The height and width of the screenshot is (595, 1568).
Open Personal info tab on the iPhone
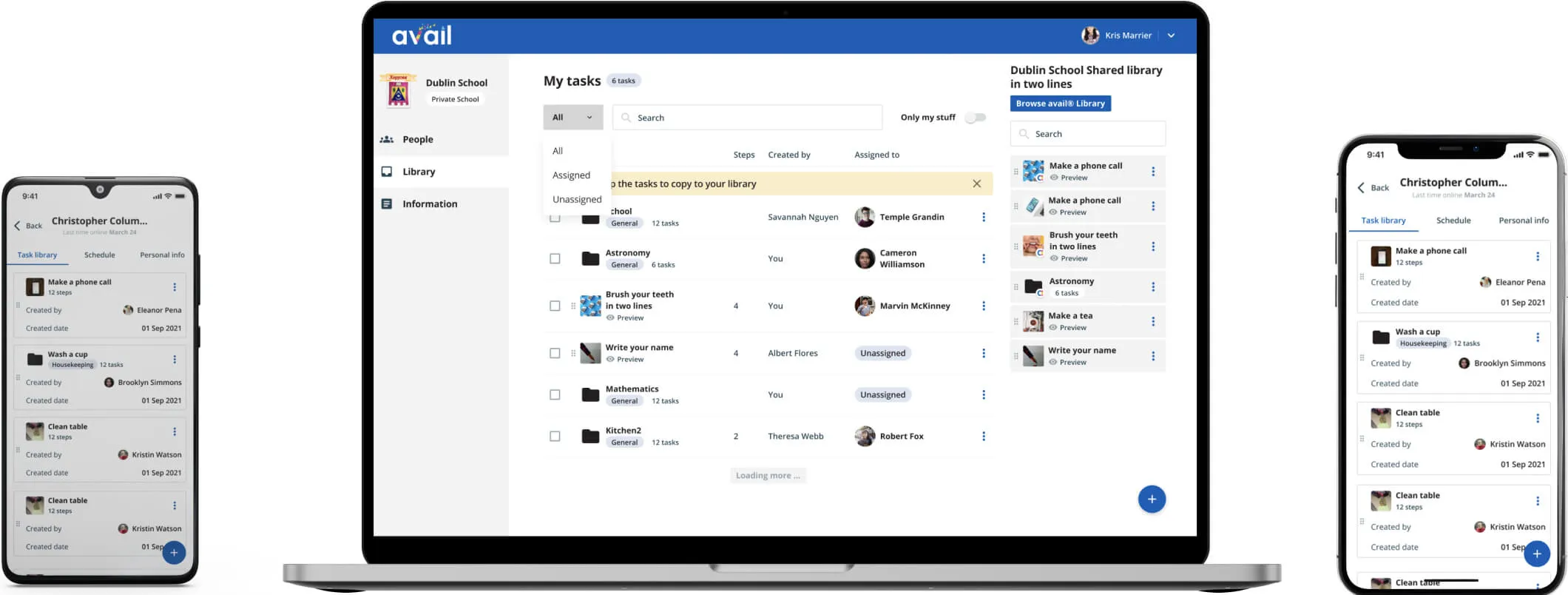click(x=1524, y=221)
